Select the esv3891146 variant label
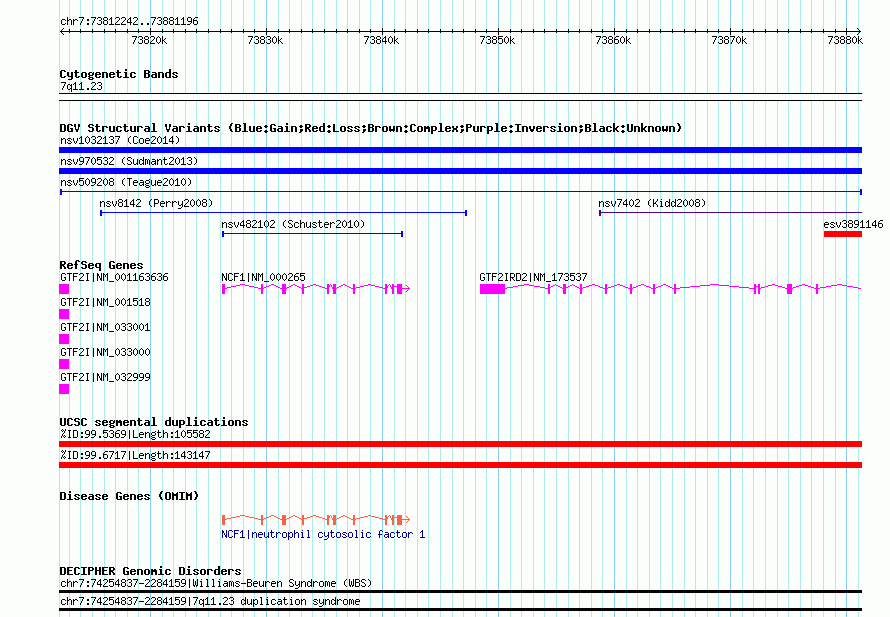 tap(853, 224)
